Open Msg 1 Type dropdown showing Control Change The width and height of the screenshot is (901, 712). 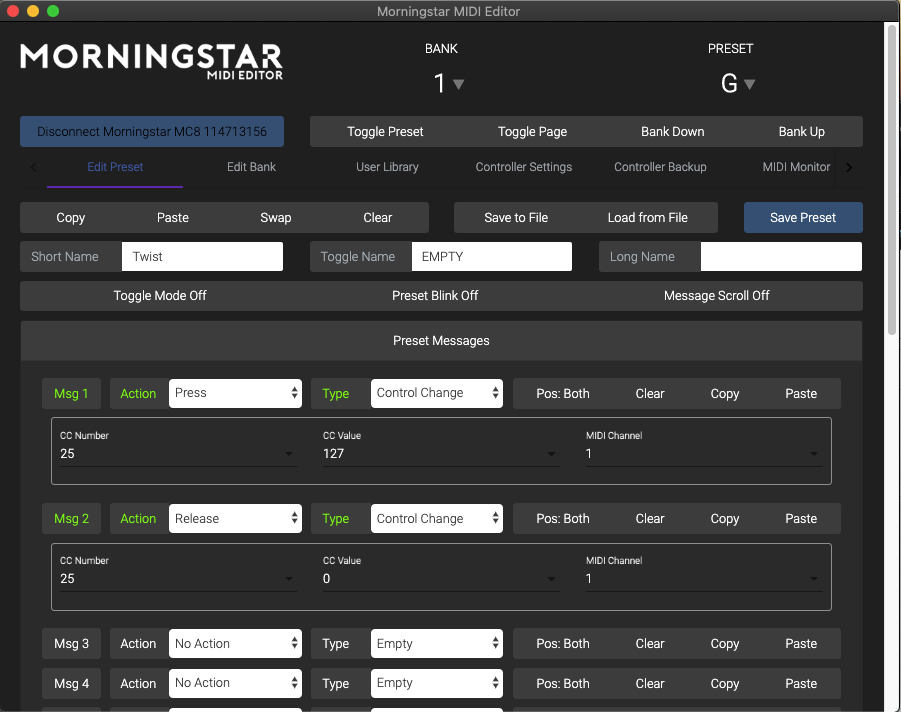(437, 394)
